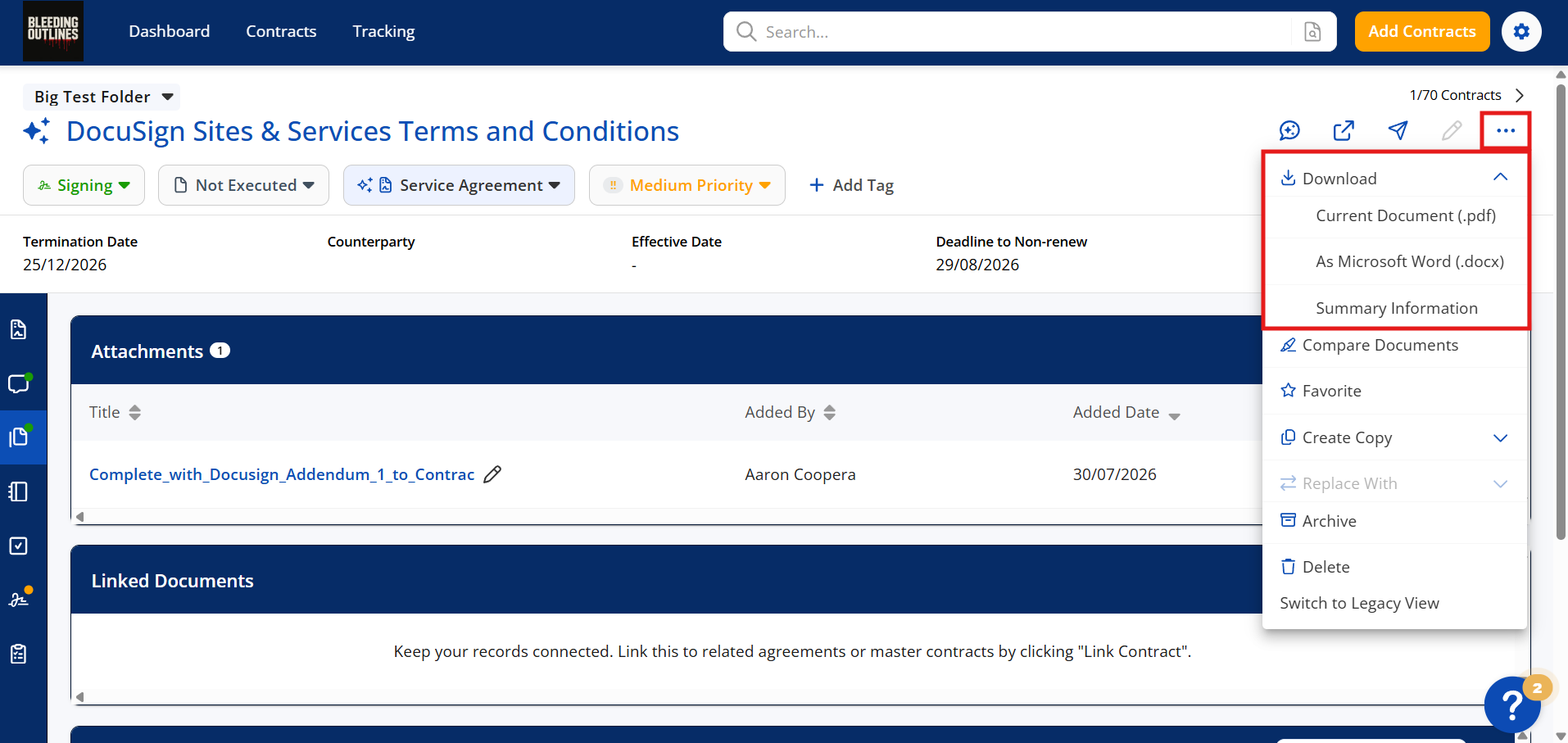Open the chat assistant icon

pos(1289,130)
